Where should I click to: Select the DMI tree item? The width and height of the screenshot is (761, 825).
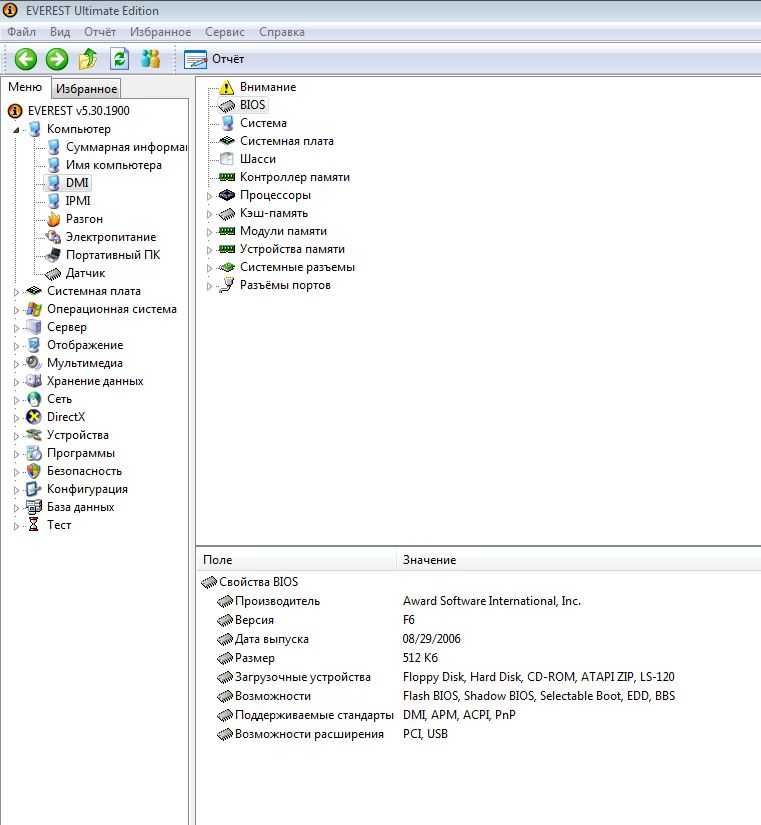coord(77,183)
